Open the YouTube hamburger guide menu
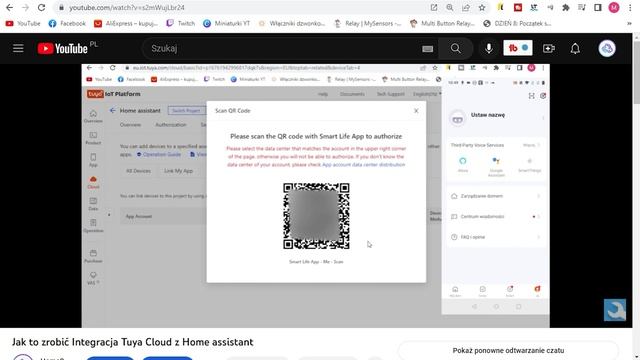 pyautogui.click(x=18, y=48)
